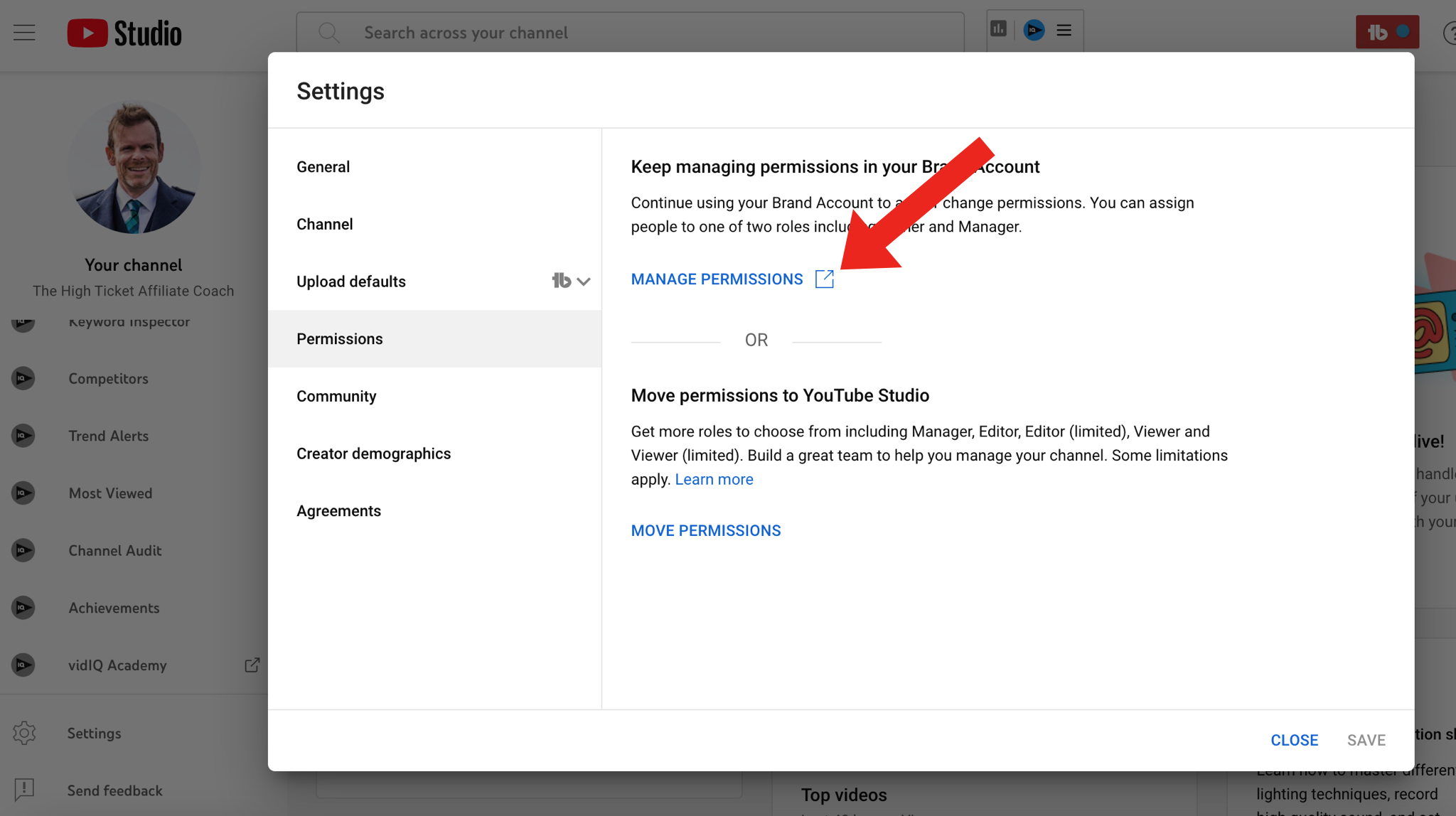
Task: Select the Permissions settings tab
Action: pos(340,338)
